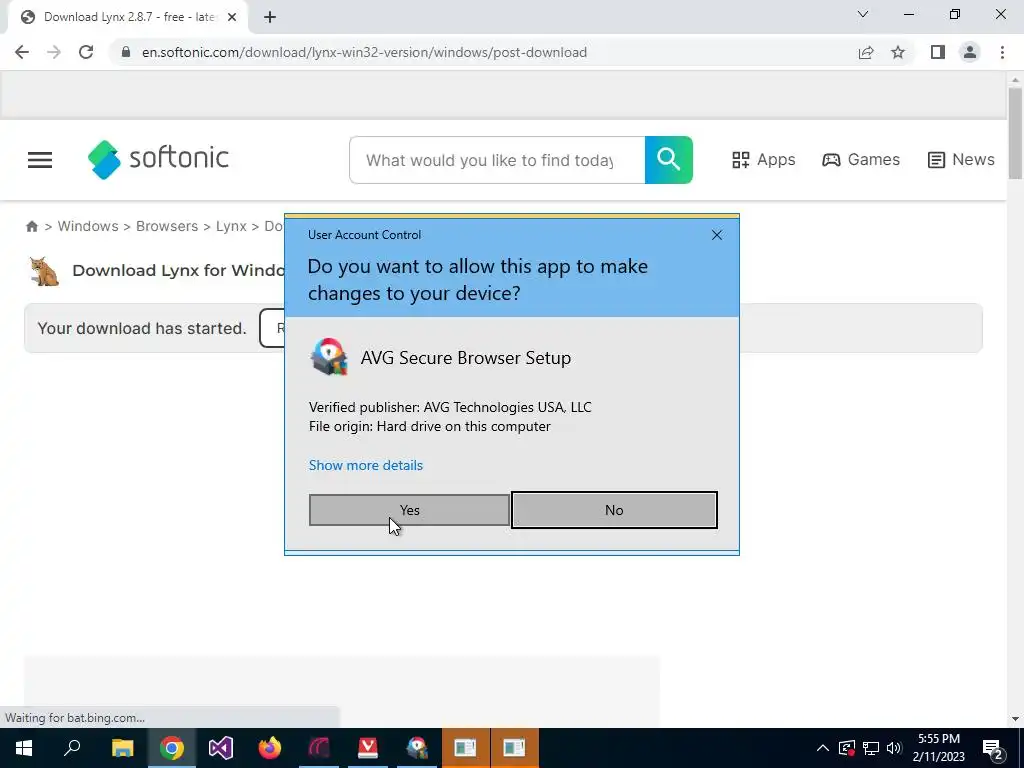Open Visual Studio from taskbar
The width and height of the screenshot is (1024, 768).
pyautogui.click(x=221, y=748)
